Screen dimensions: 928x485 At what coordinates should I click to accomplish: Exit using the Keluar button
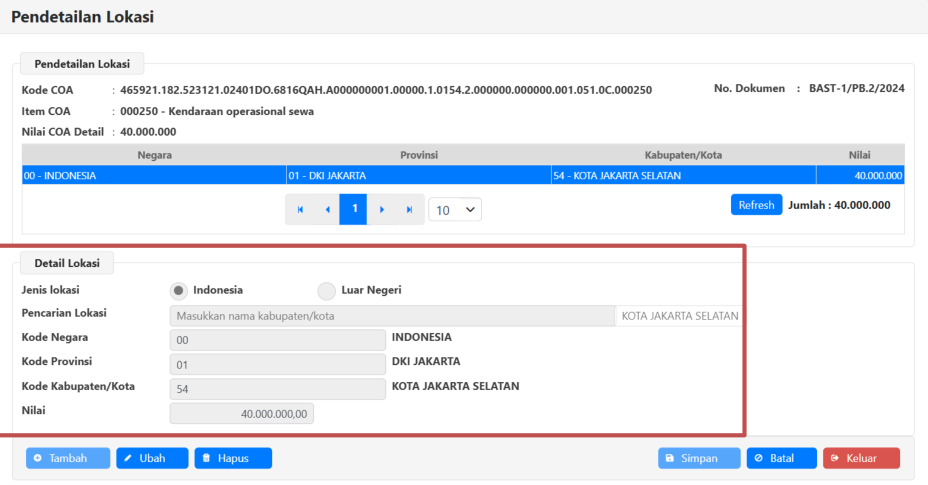861,458
